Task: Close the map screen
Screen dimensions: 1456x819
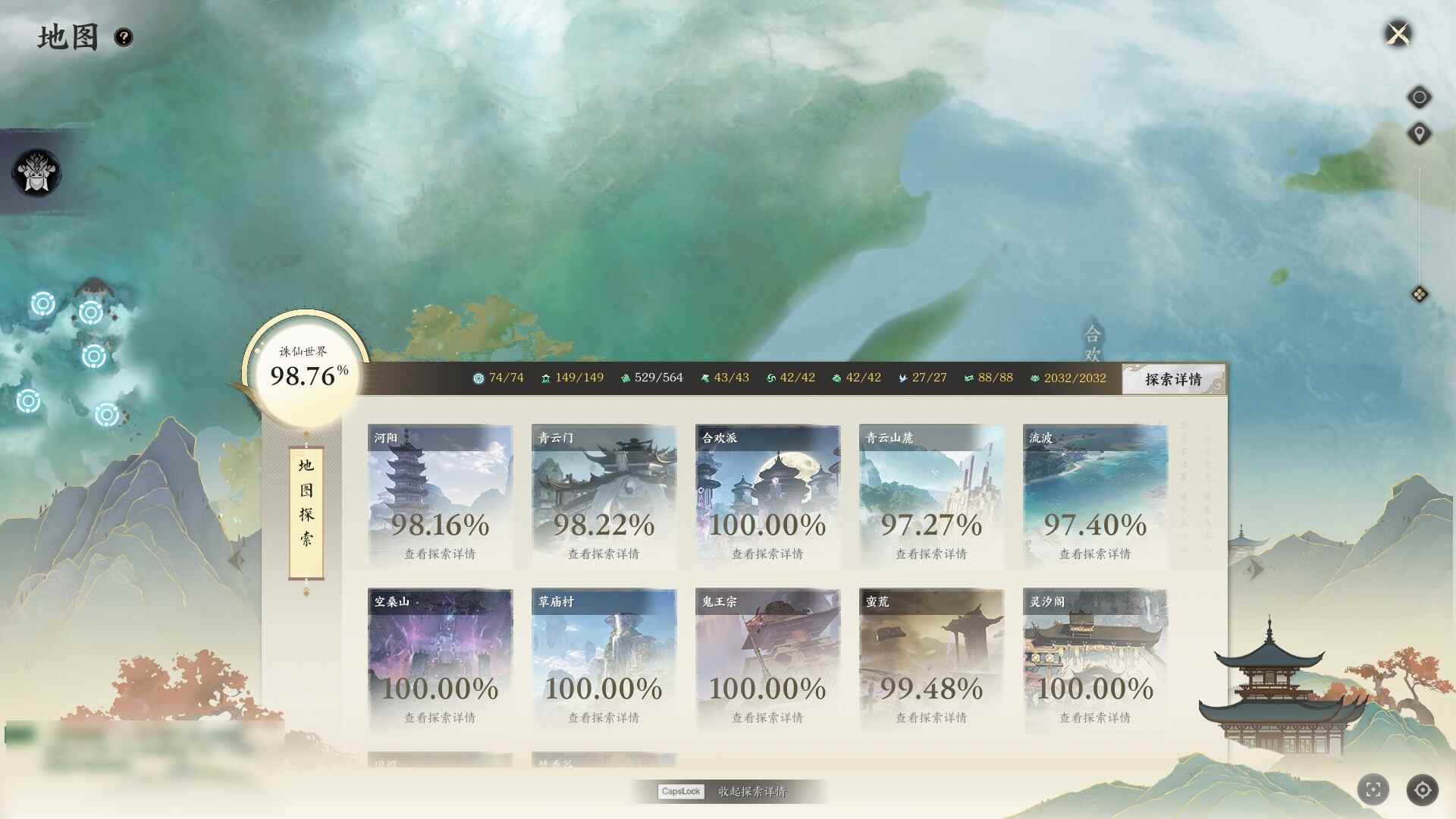Action: coord(1398,34)
